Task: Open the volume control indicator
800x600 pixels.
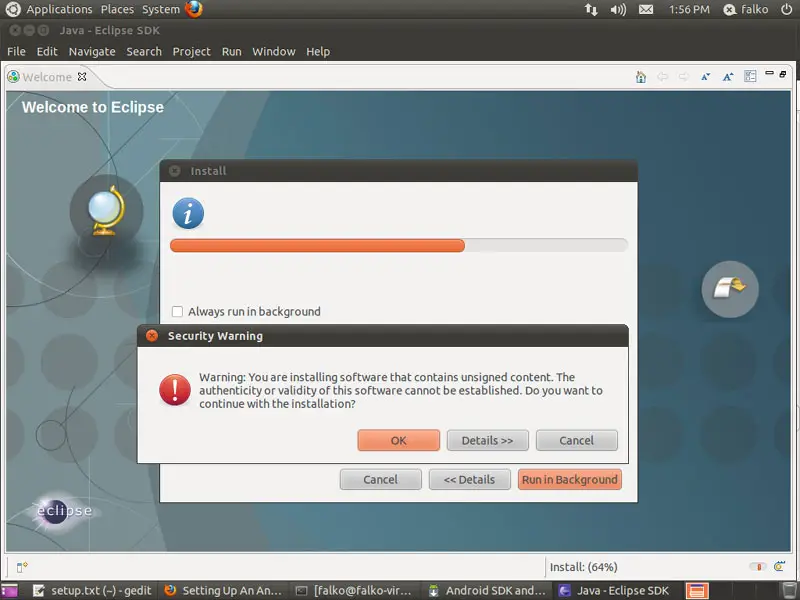Action: click(x=618, y=9)
